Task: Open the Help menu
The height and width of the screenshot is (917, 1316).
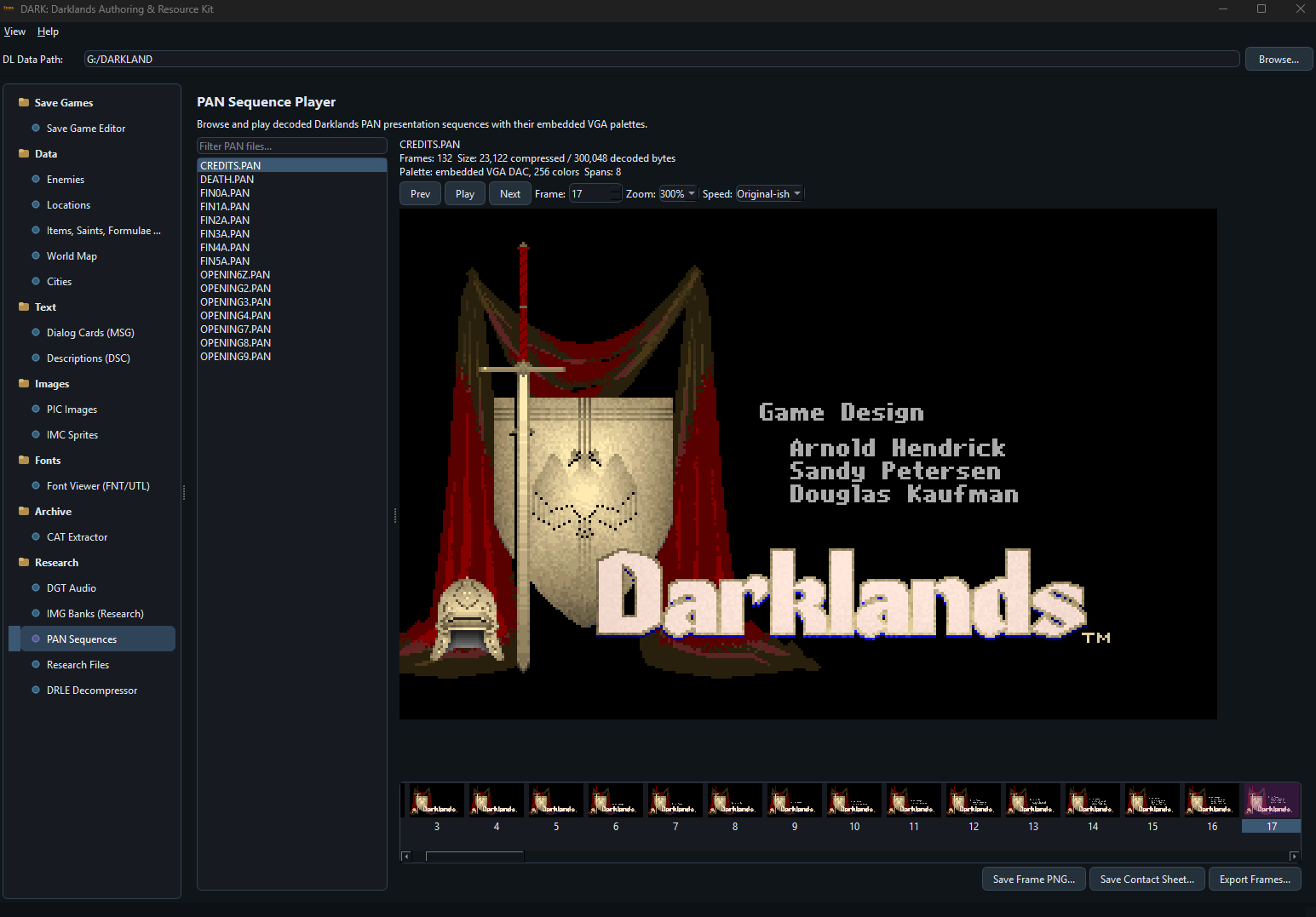Action: (x=48, y=32)
